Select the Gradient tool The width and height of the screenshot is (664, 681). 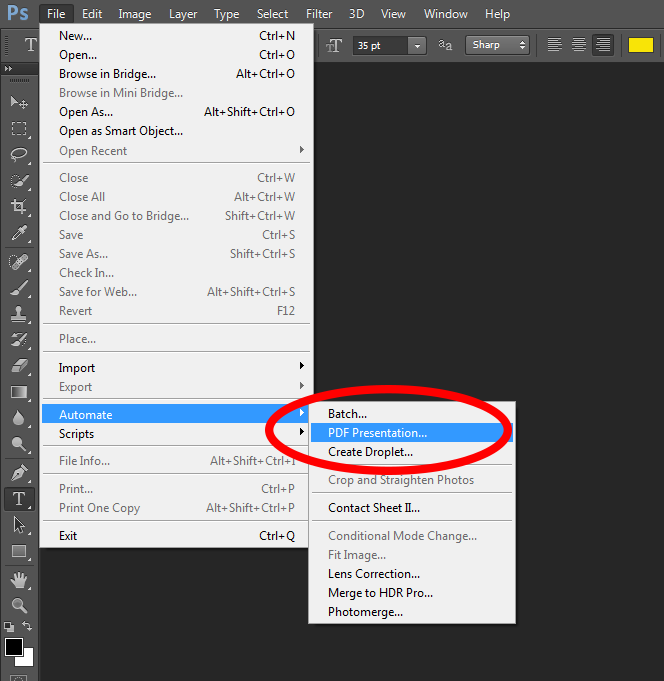(x=19, y=392)
